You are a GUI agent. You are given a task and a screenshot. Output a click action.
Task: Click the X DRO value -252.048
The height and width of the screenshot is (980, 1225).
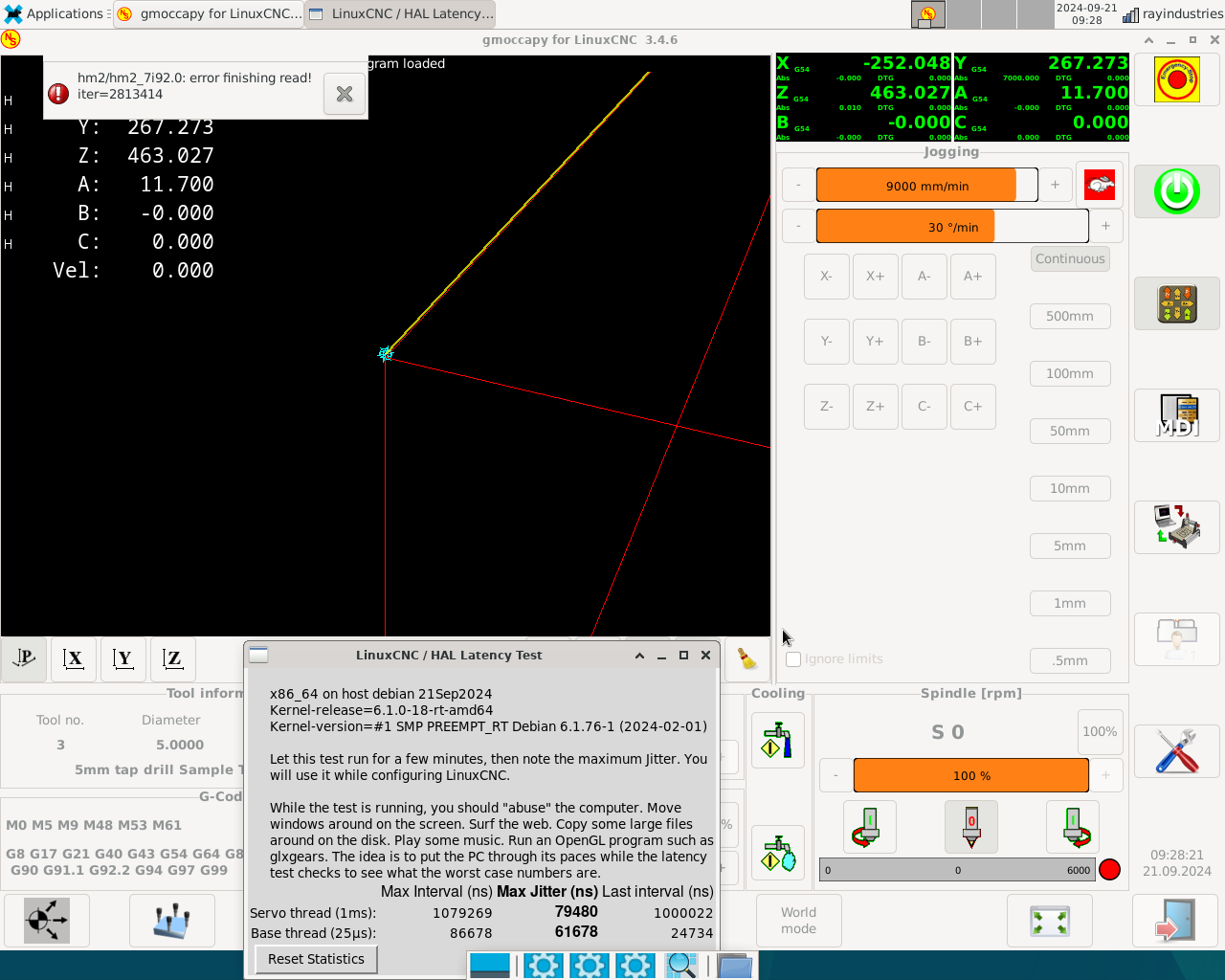906,63
